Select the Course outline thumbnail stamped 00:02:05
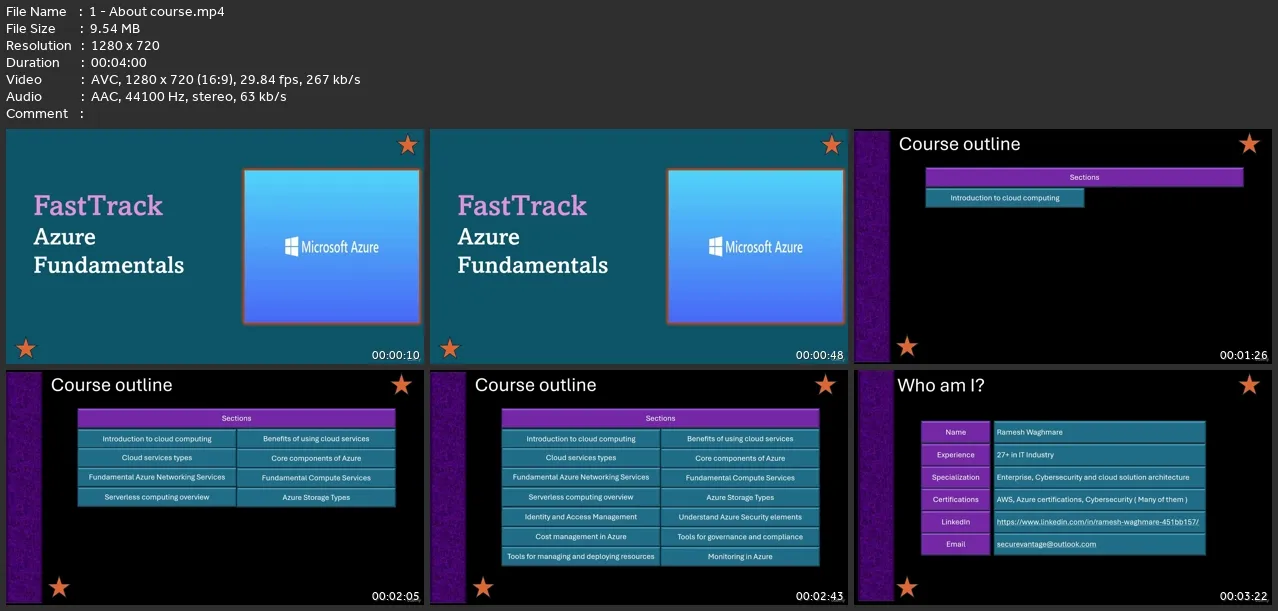Image resolution: width=1278 pixels, height=611 pixels. 215,488
